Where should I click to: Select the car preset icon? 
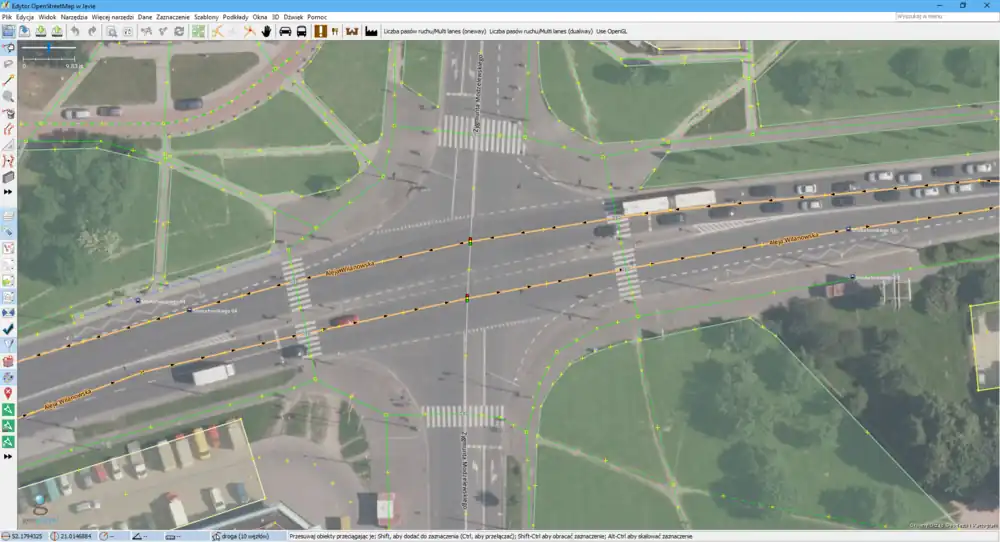286,31
